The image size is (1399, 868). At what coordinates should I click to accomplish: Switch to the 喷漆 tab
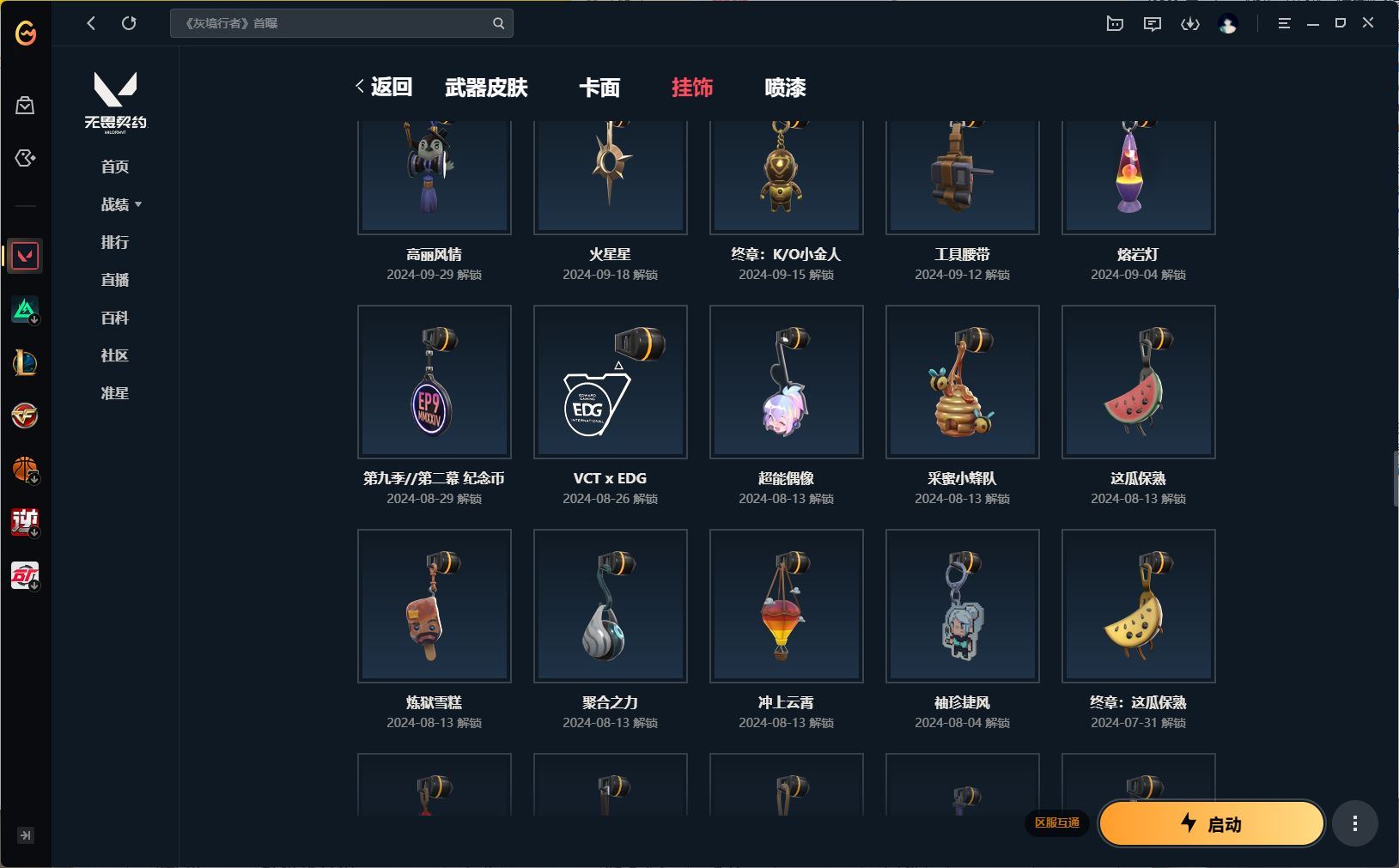(785, 88)
